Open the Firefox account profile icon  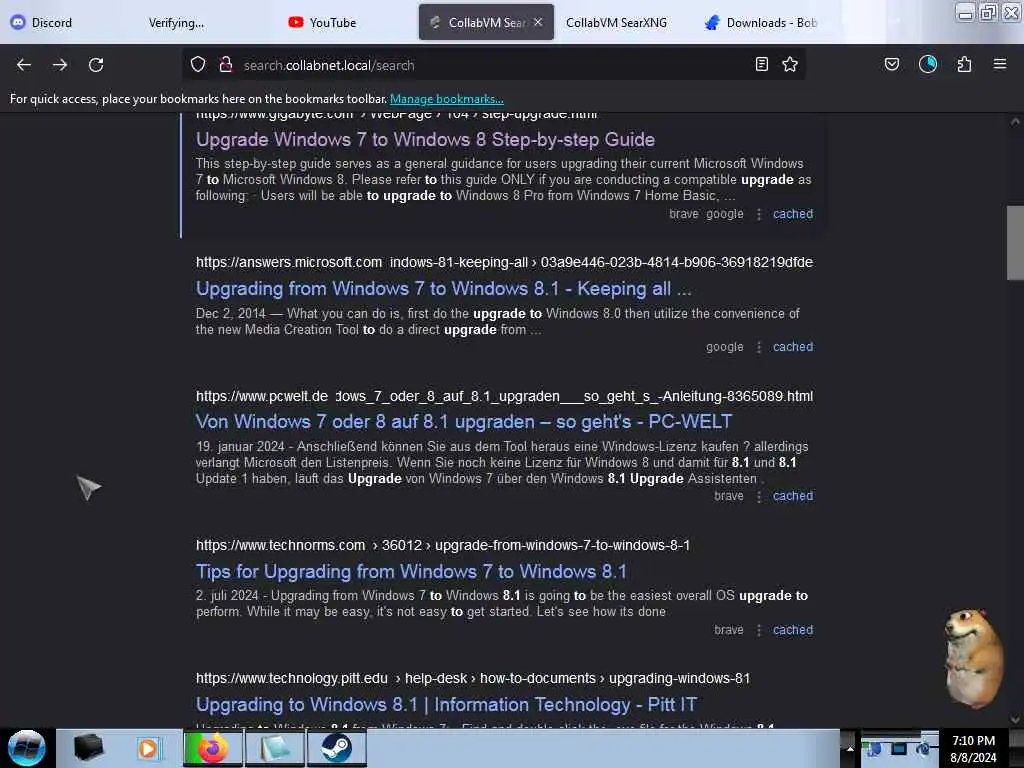pos(928,64)
